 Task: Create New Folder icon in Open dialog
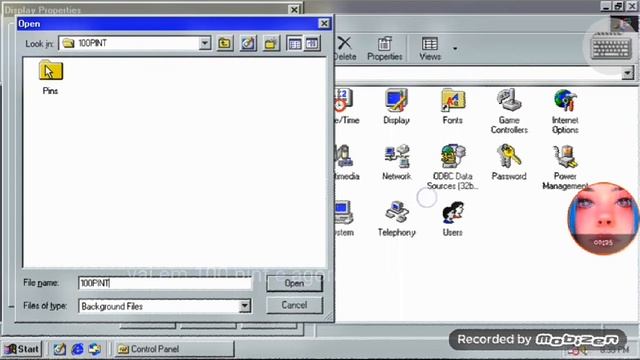point(271,43)
